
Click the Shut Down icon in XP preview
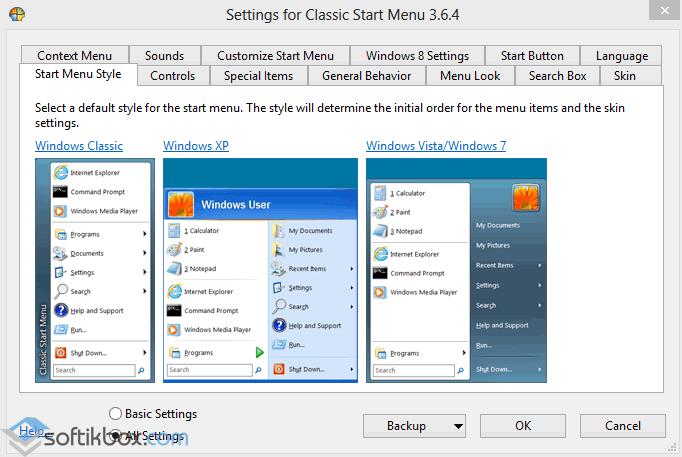pyautogui.click(x=278, y=369)
